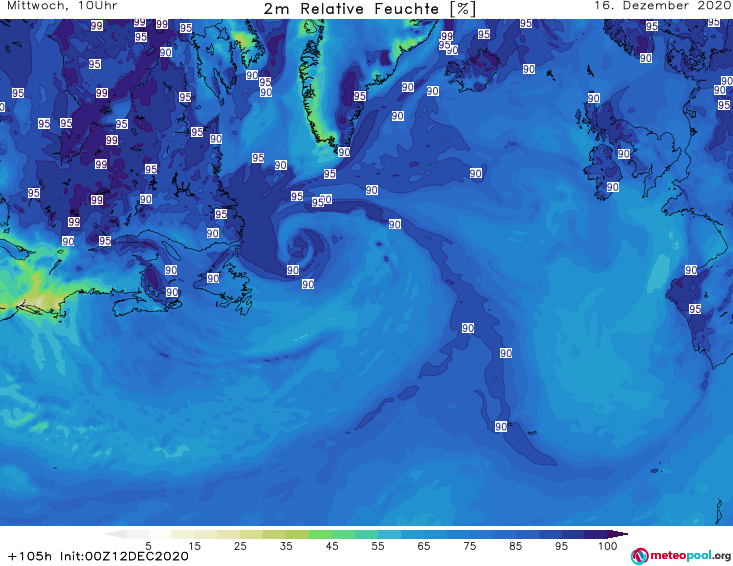Viewport: 733px width, 566px height.
Task: Click the legend label '35'
Action: point(286,546)
